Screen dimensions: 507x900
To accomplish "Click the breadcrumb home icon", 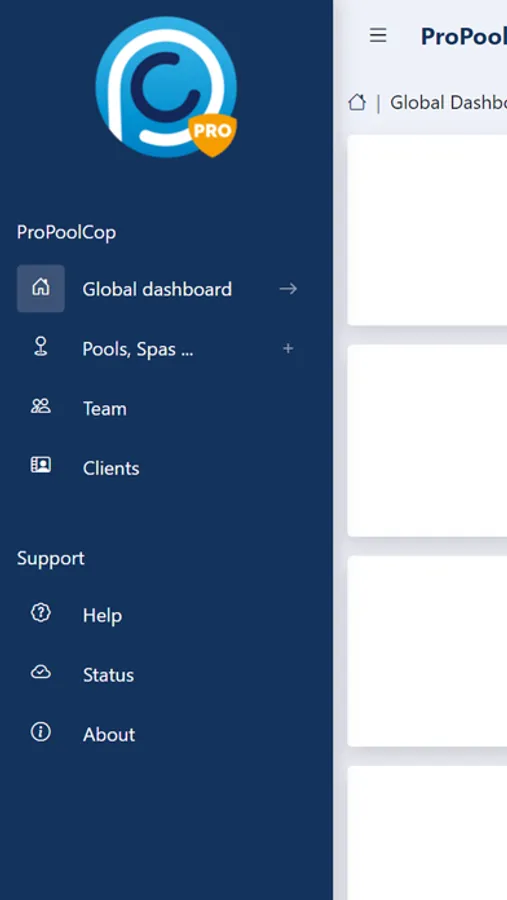I will 357,103.
